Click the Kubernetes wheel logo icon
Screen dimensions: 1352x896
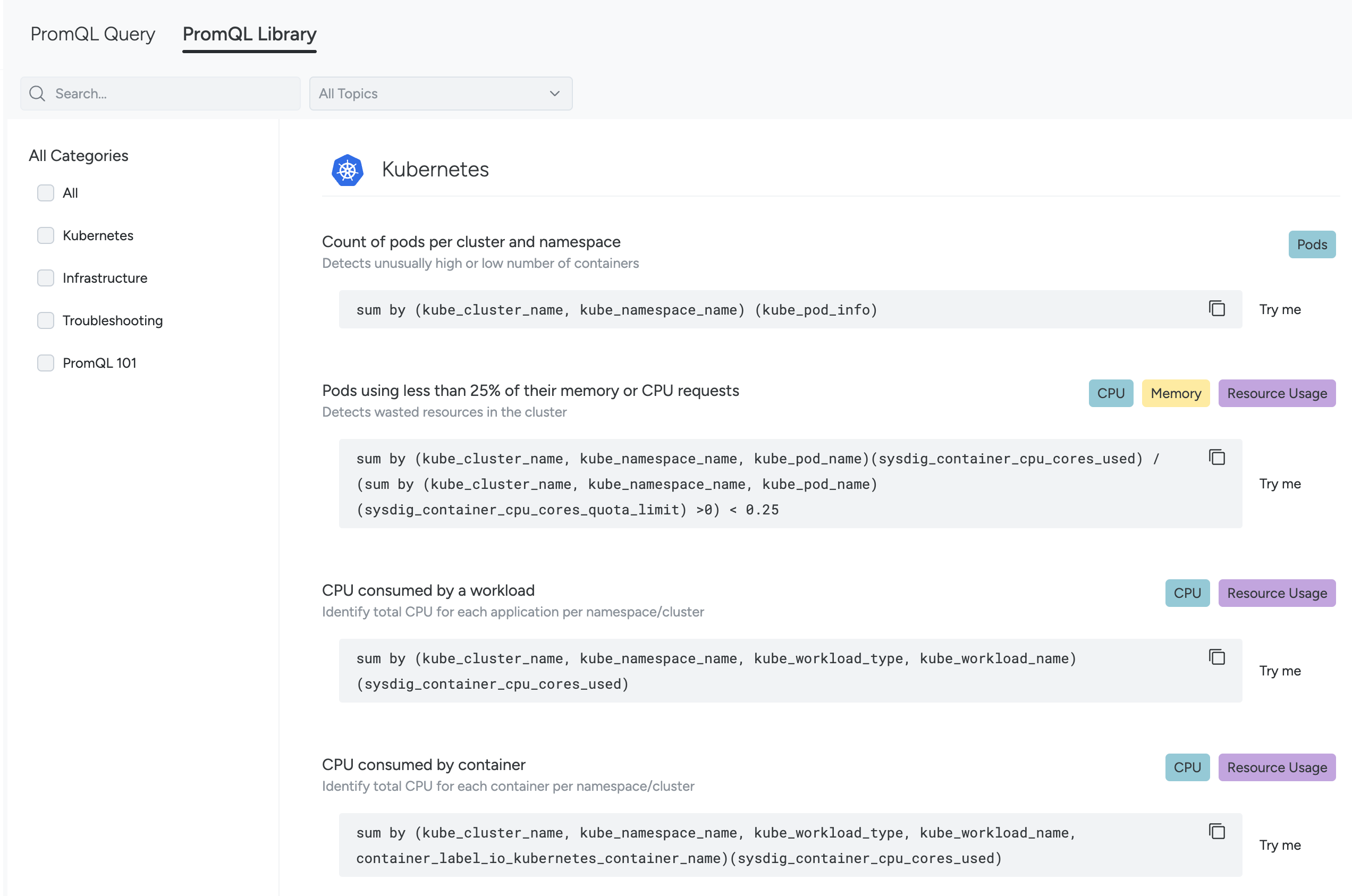348,170
